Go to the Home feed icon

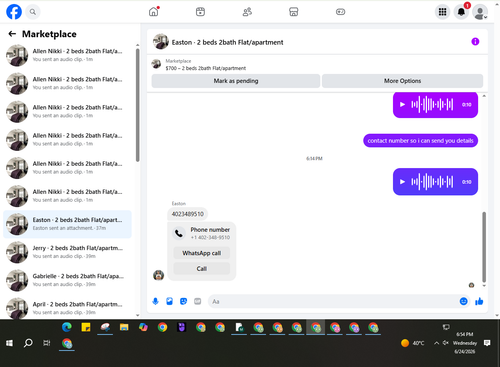click(154, 12)
